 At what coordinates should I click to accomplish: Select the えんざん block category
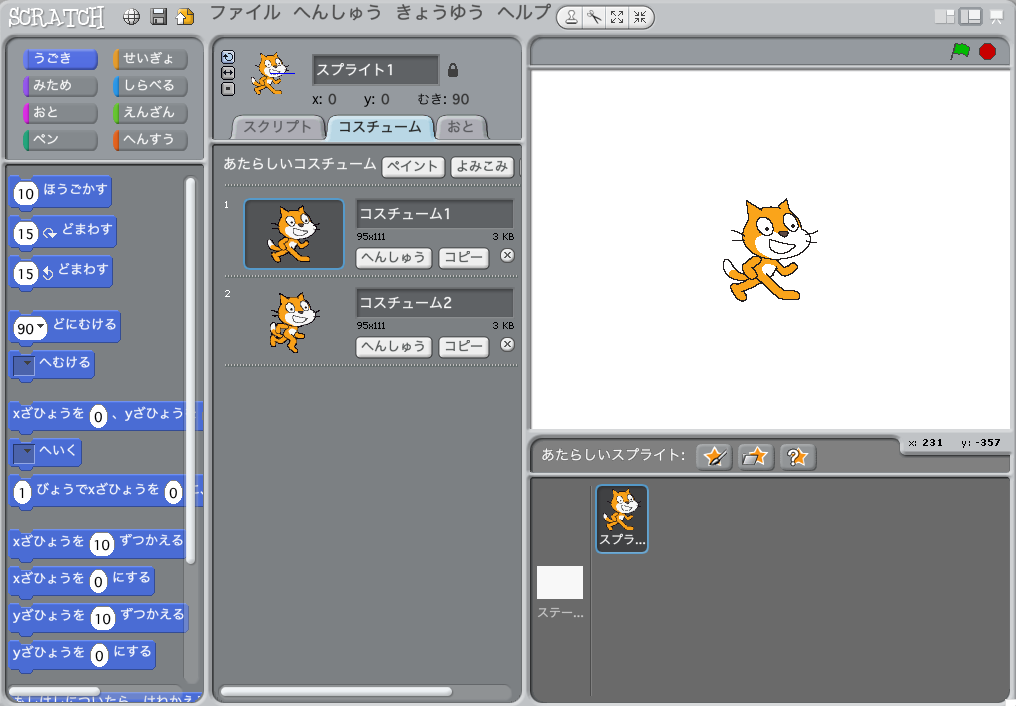[150, 113]
